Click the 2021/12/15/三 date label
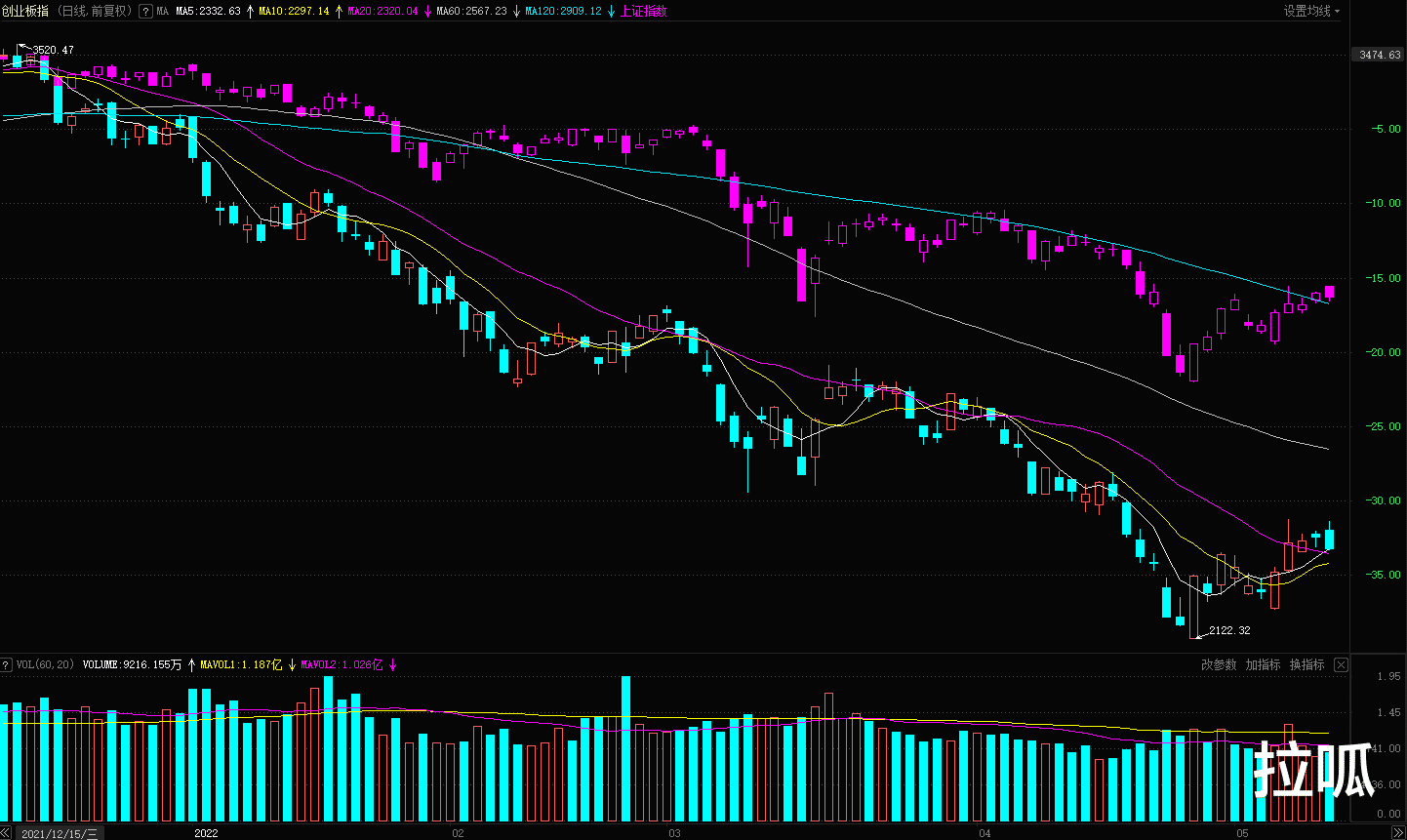This screenshot has height=840, width=1407. 60,832
